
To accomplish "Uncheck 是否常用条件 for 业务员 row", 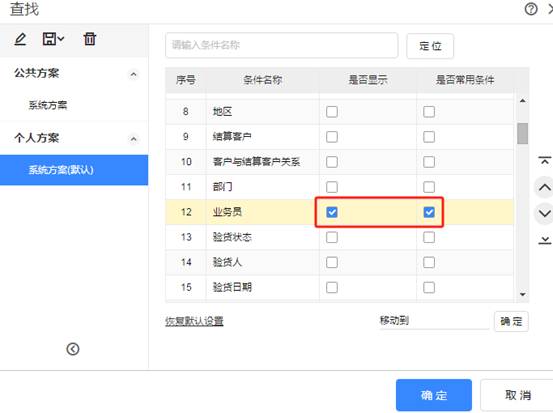I will pos(429,212).
